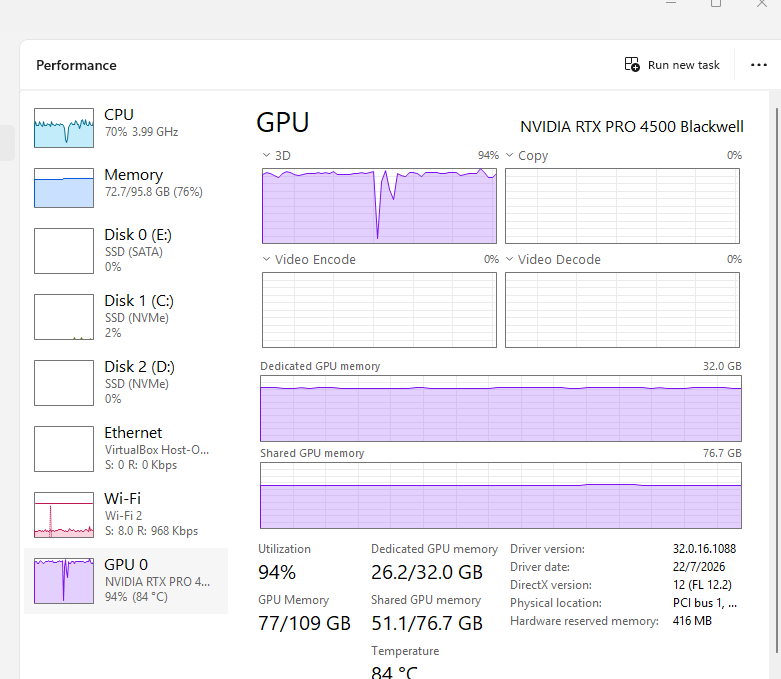Viewport: 781px width, 679px height.
Task: Click the NVIDIA RTX PRO 4500 Blackwell label
Action: click(x=632, y=127)
